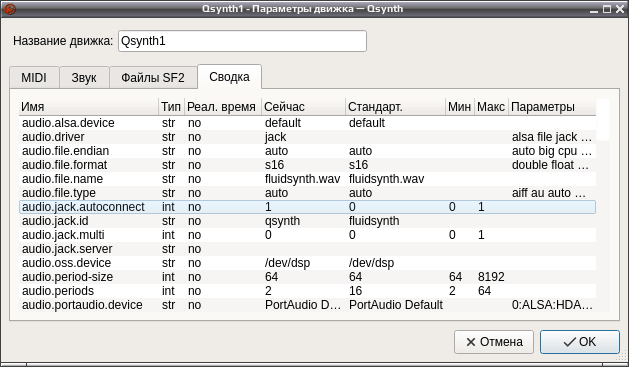Image resolution: width=629 pixels, height=367 pixels.
Task: Click the Мин column header
Action: (x=459, y=107)
